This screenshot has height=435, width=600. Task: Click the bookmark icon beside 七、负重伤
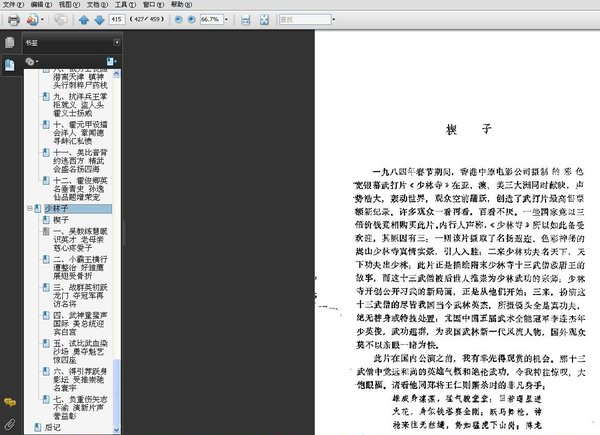click(x=46, y=399)
